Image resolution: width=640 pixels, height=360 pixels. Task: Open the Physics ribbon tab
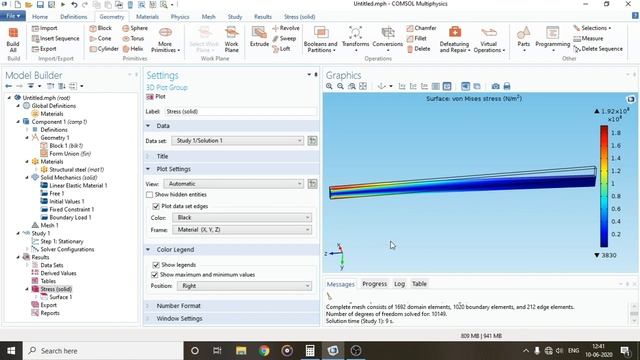point(180,17)
